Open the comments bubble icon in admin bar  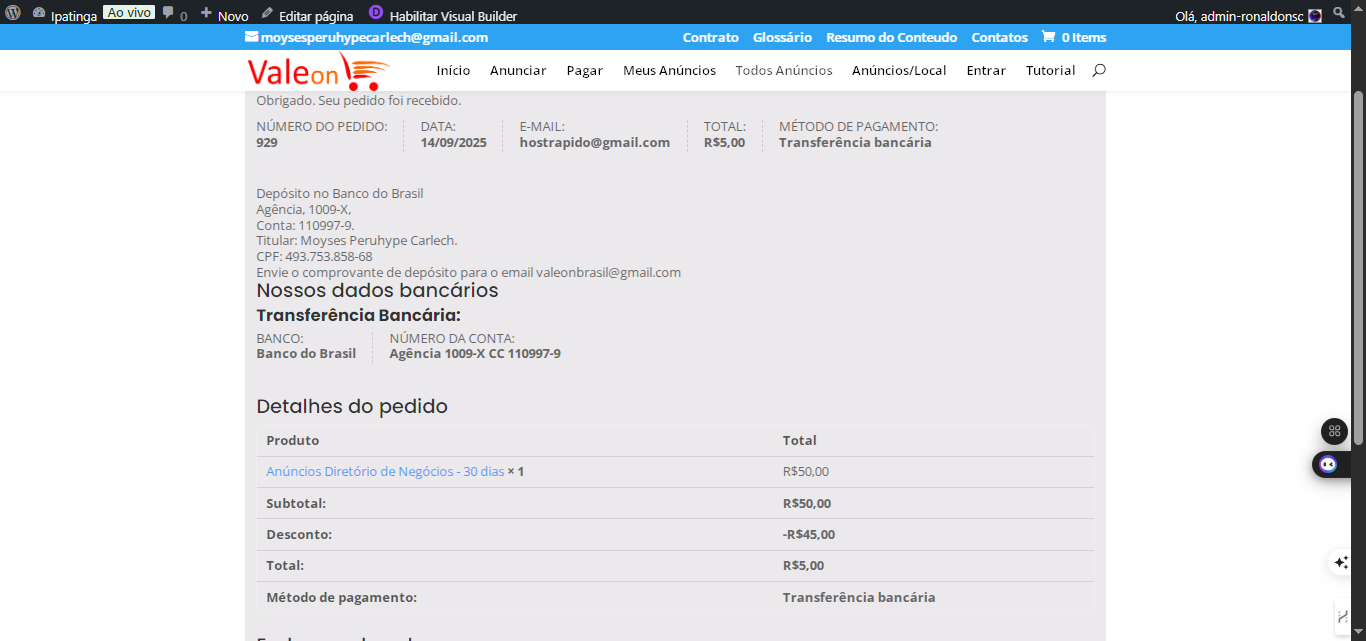[168, 14]
